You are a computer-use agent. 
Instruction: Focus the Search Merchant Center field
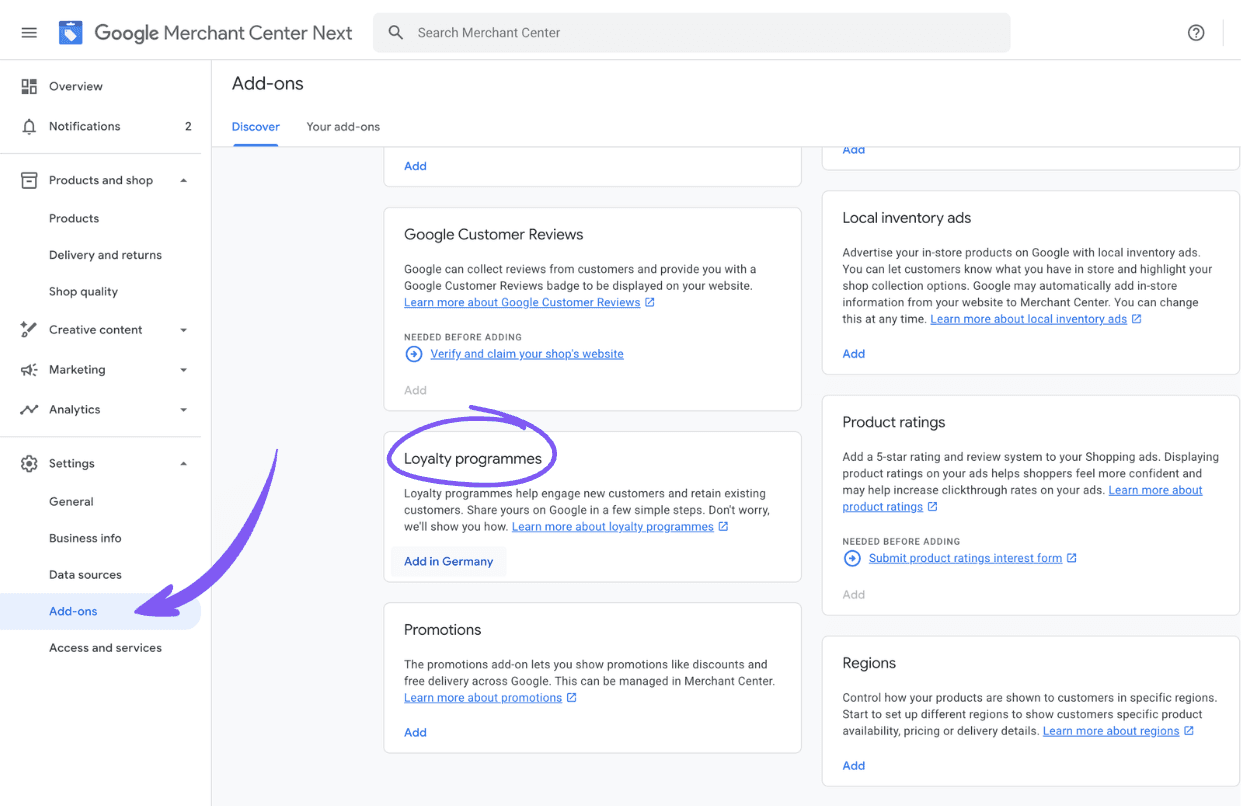pos(691,33)
